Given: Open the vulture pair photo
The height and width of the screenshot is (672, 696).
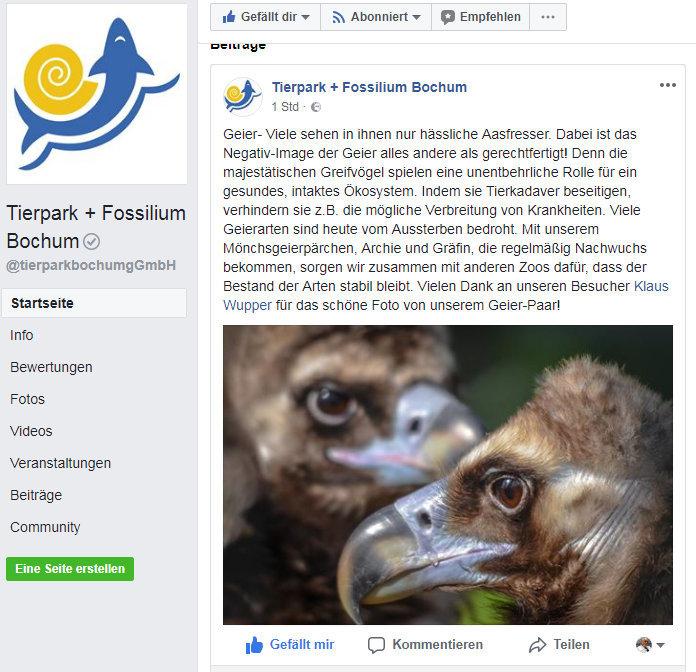Looking at the screenshot, I should point(448,474).
